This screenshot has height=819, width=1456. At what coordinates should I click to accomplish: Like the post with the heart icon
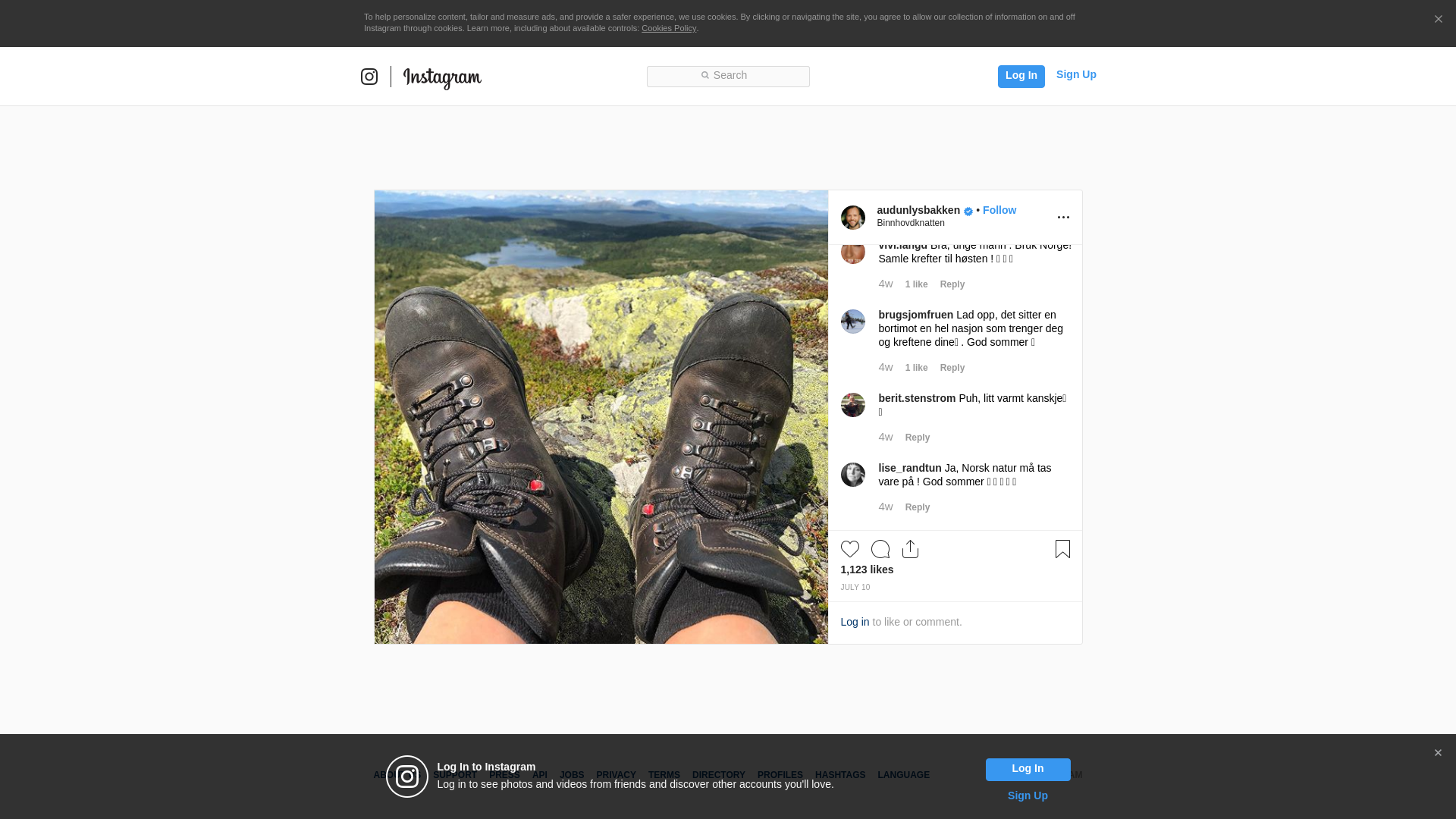(x=850, y=549)
